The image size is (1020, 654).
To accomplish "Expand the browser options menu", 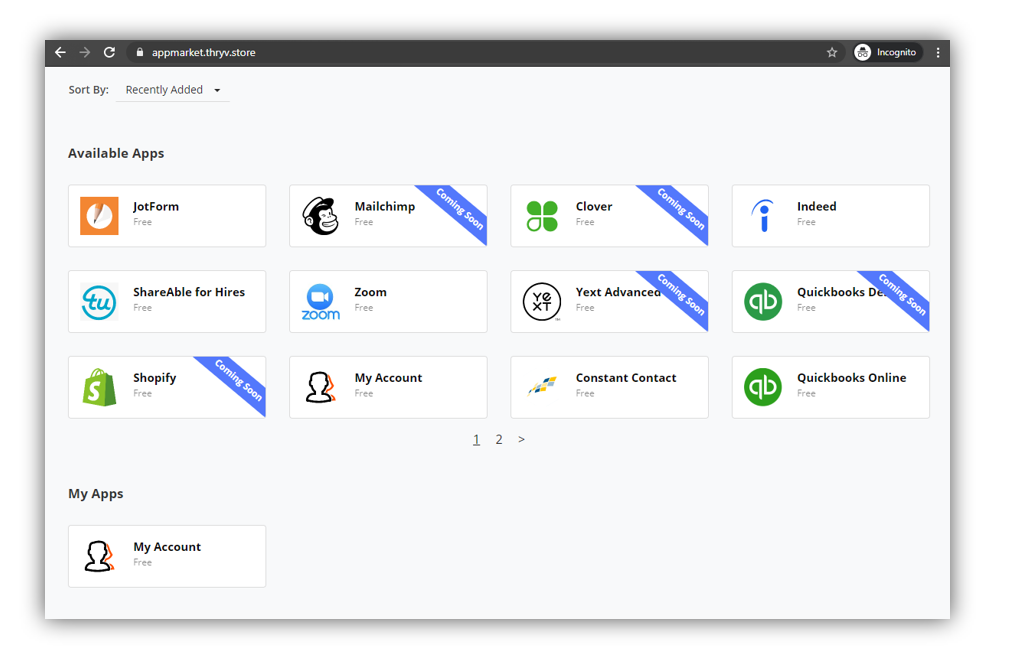I will [x=937, y=52].
